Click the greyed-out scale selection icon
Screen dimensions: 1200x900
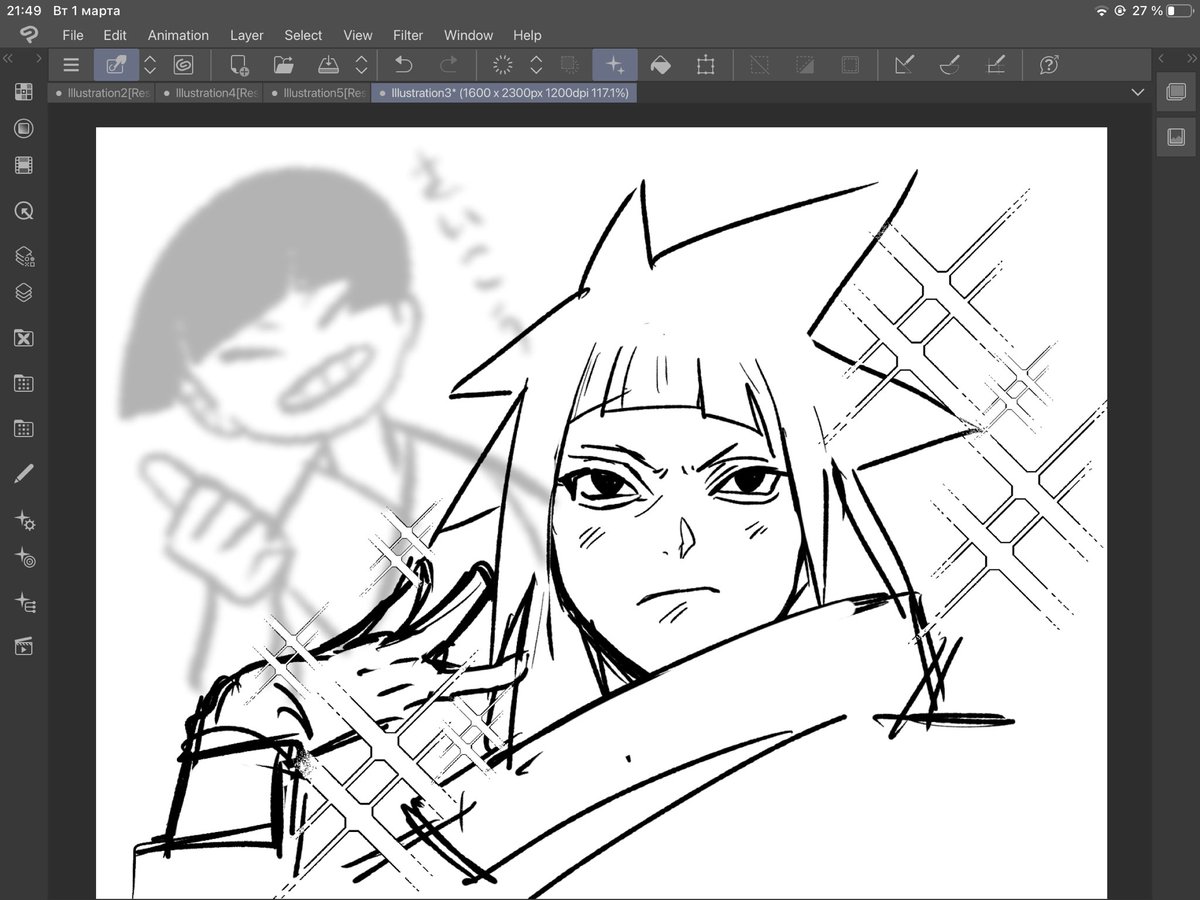coord(570,65)
